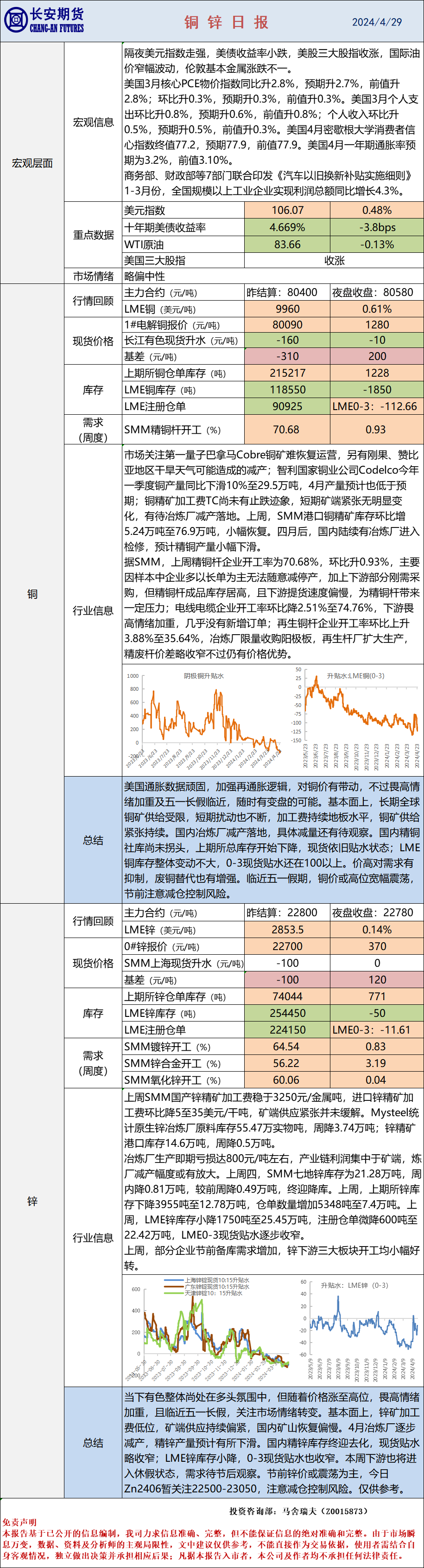Click the WTI原油 price 83.66
The width and height of the screenshot is (424, 1568).
(x=287, y=244)
